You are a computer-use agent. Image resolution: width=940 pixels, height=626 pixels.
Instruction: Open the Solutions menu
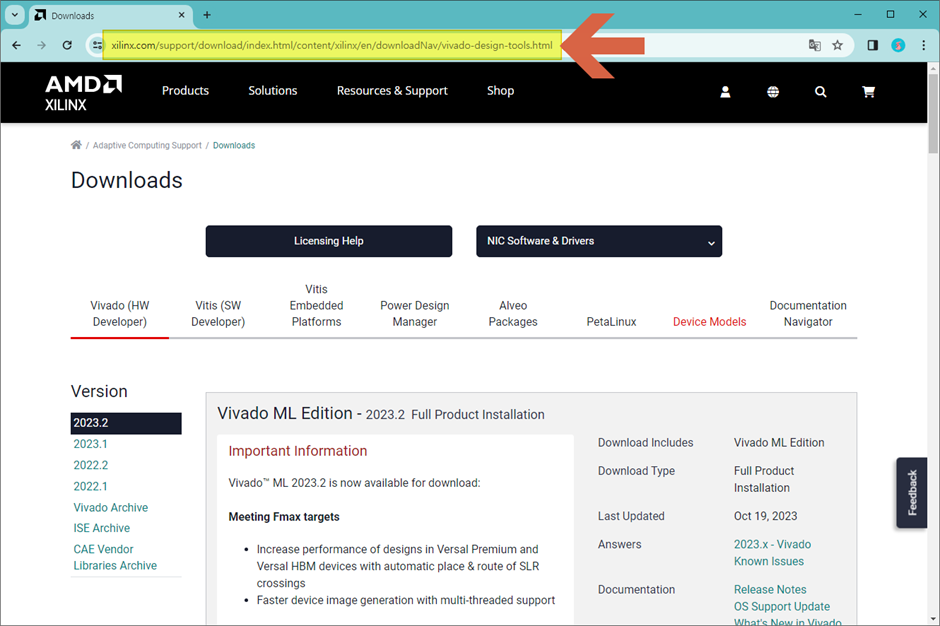click(x=273, y=91)
